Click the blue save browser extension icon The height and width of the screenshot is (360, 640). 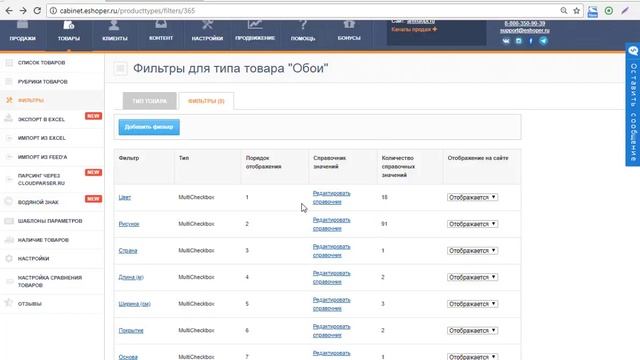point(593,11)
